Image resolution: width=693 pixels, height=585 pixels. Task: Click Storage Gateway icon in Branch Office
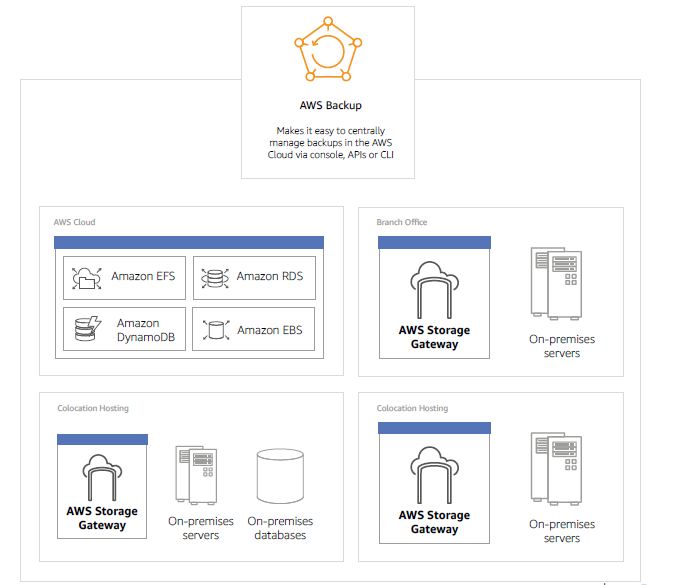(434, 290)
